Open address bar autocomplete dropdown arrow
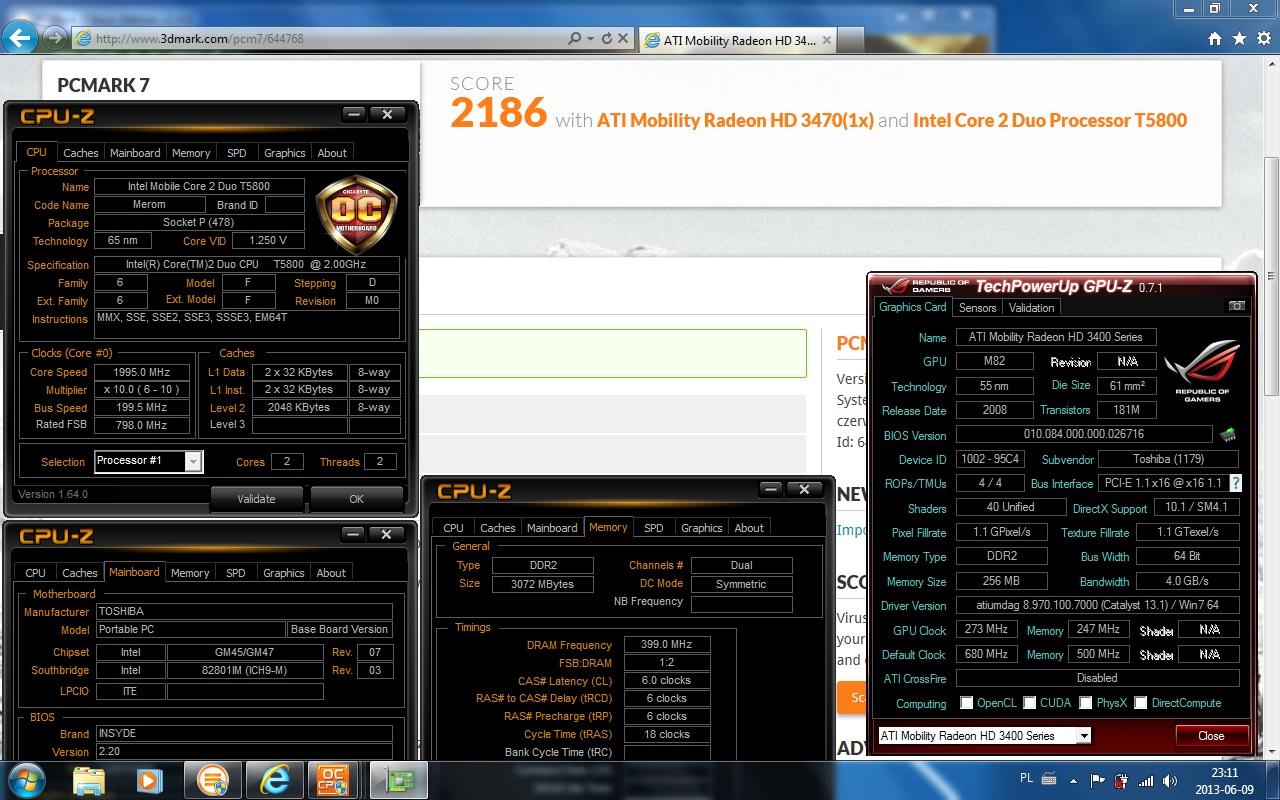This screenshot has height=800, width=1280. (x=591, y=39)
